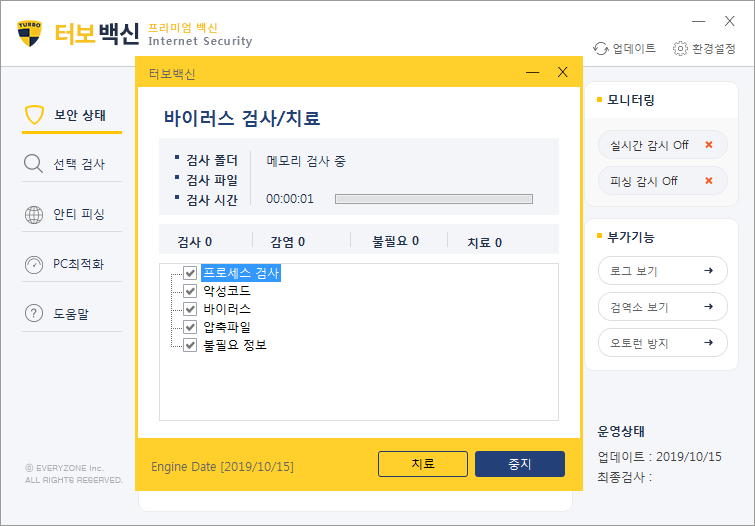Open 환경설정 gear icon

[x=680, y=48]
